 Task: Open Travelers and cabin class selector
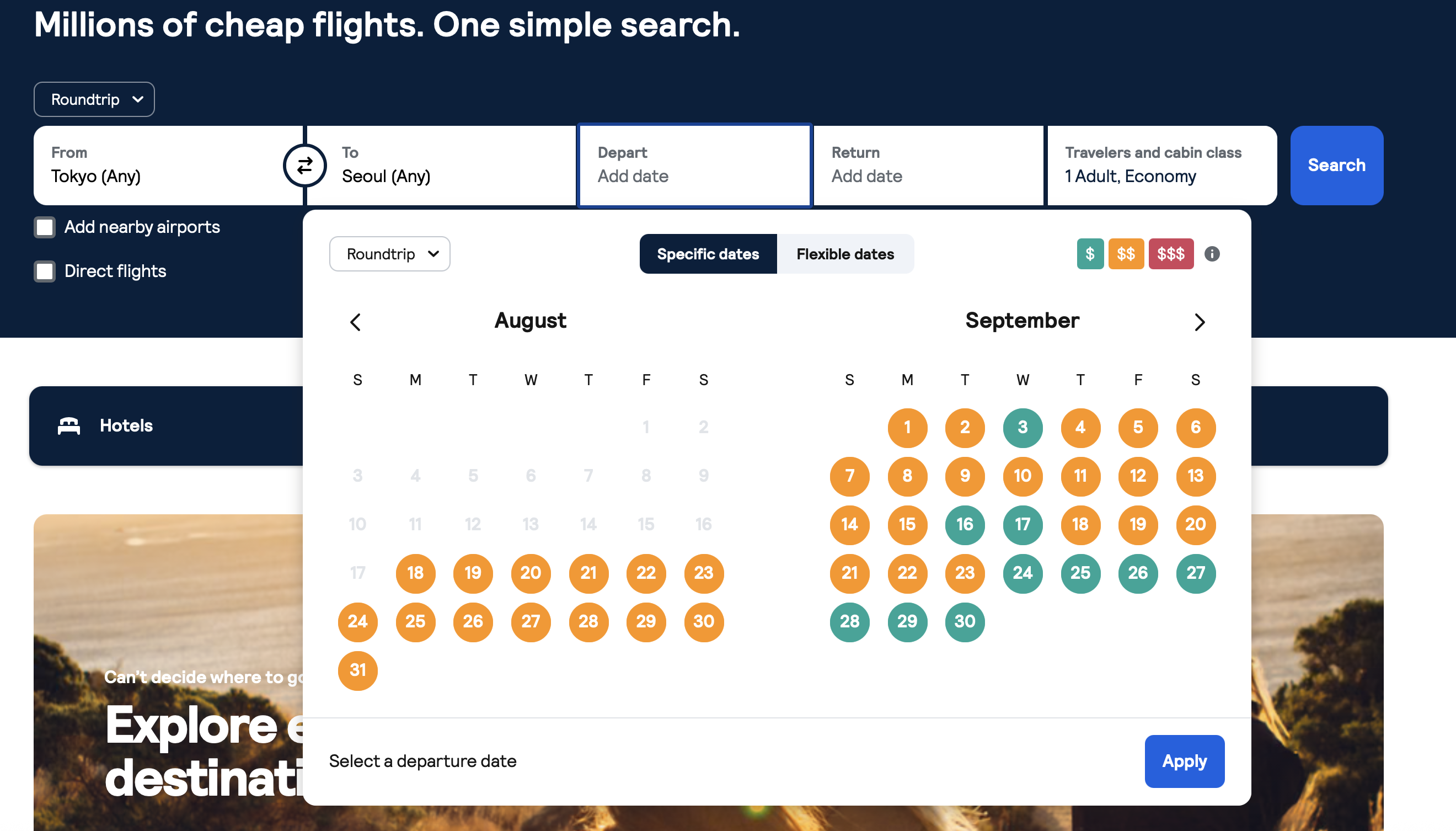(1161, 166)
